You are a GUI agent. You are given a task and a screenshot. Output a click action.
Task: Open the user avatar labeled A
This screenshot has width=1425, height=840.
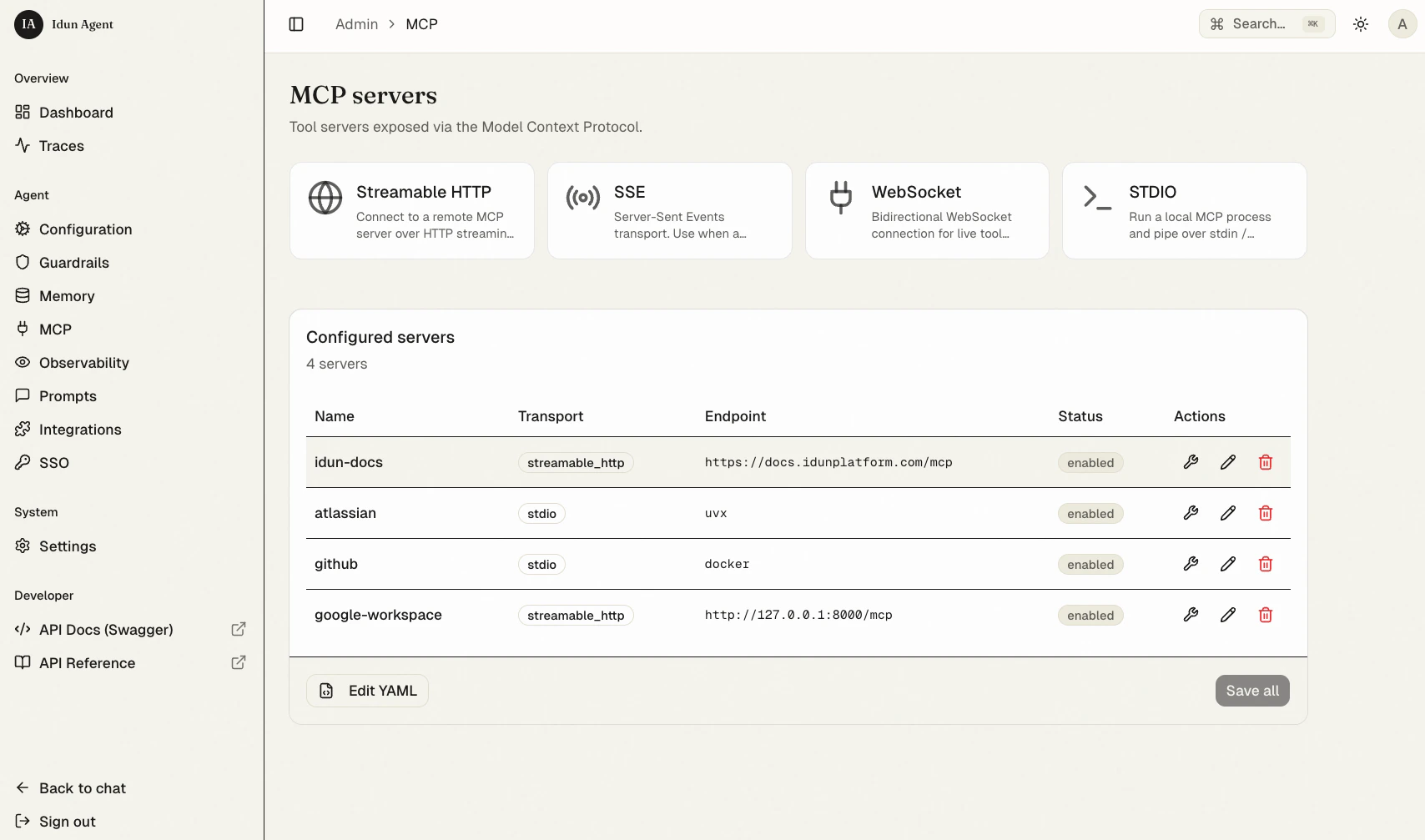[1402, 24]
